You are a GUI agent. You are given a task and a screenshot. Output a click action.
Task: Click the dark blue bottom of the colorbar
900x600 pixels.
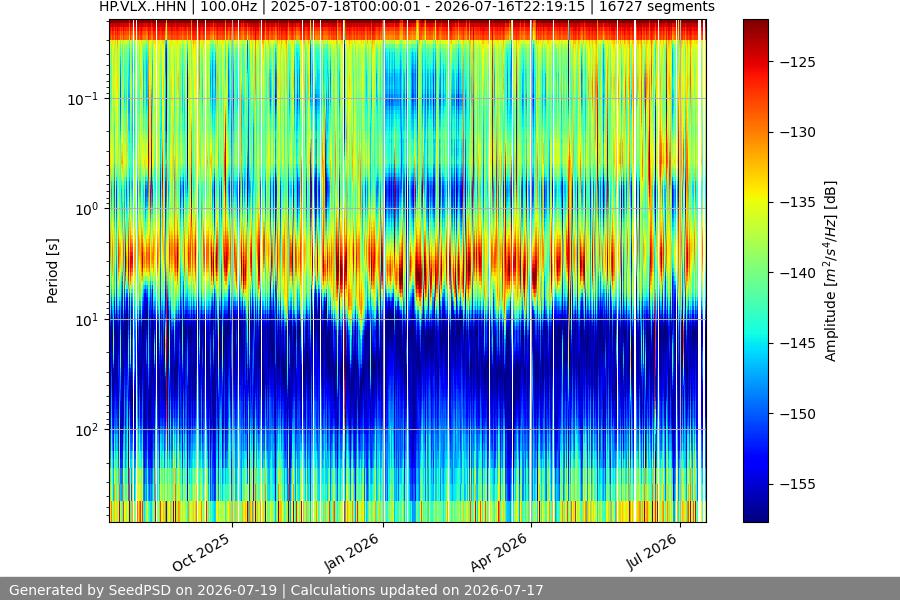(755, 514)
